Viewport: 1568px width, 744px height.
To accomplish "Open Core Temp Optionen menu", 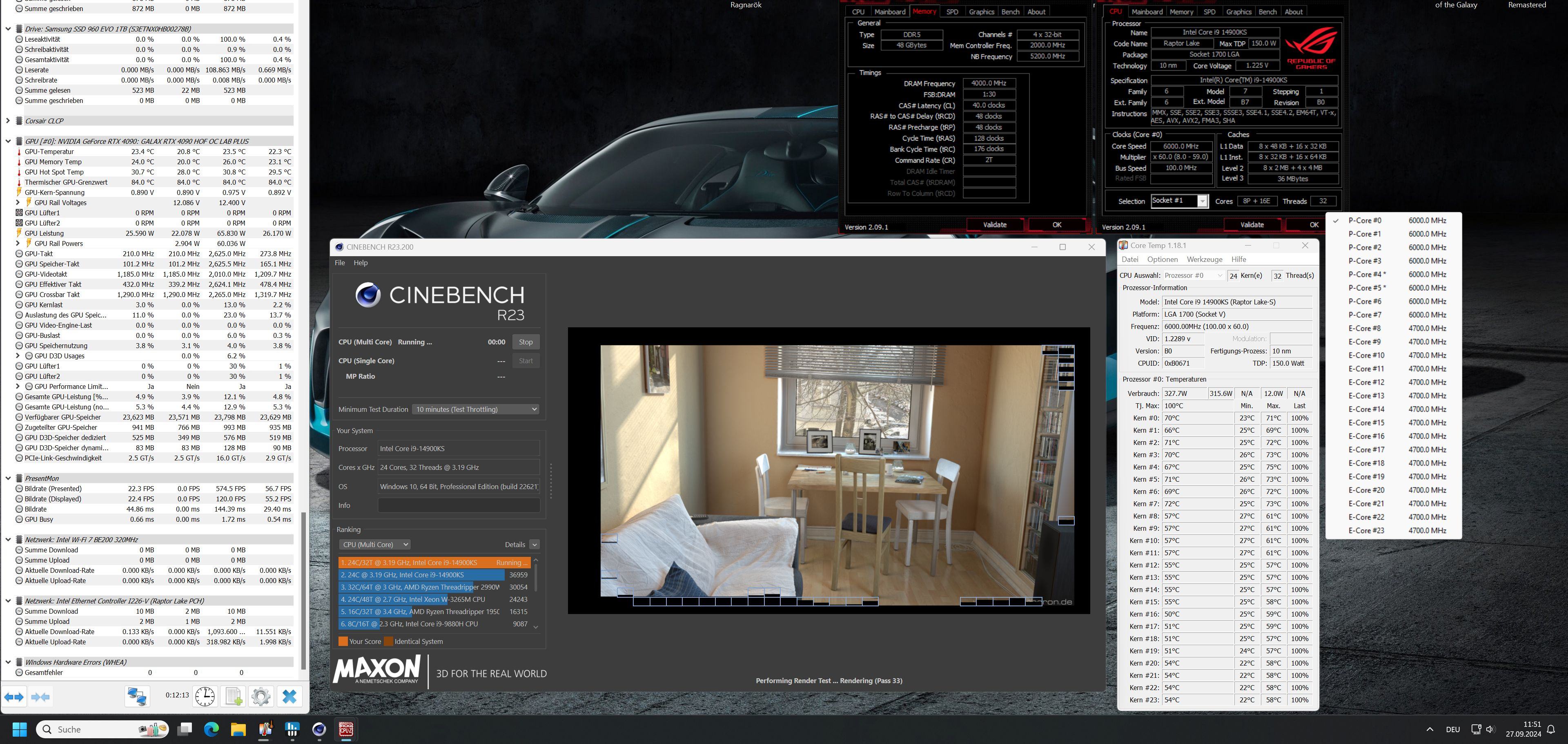I will tap(1162, 259).
